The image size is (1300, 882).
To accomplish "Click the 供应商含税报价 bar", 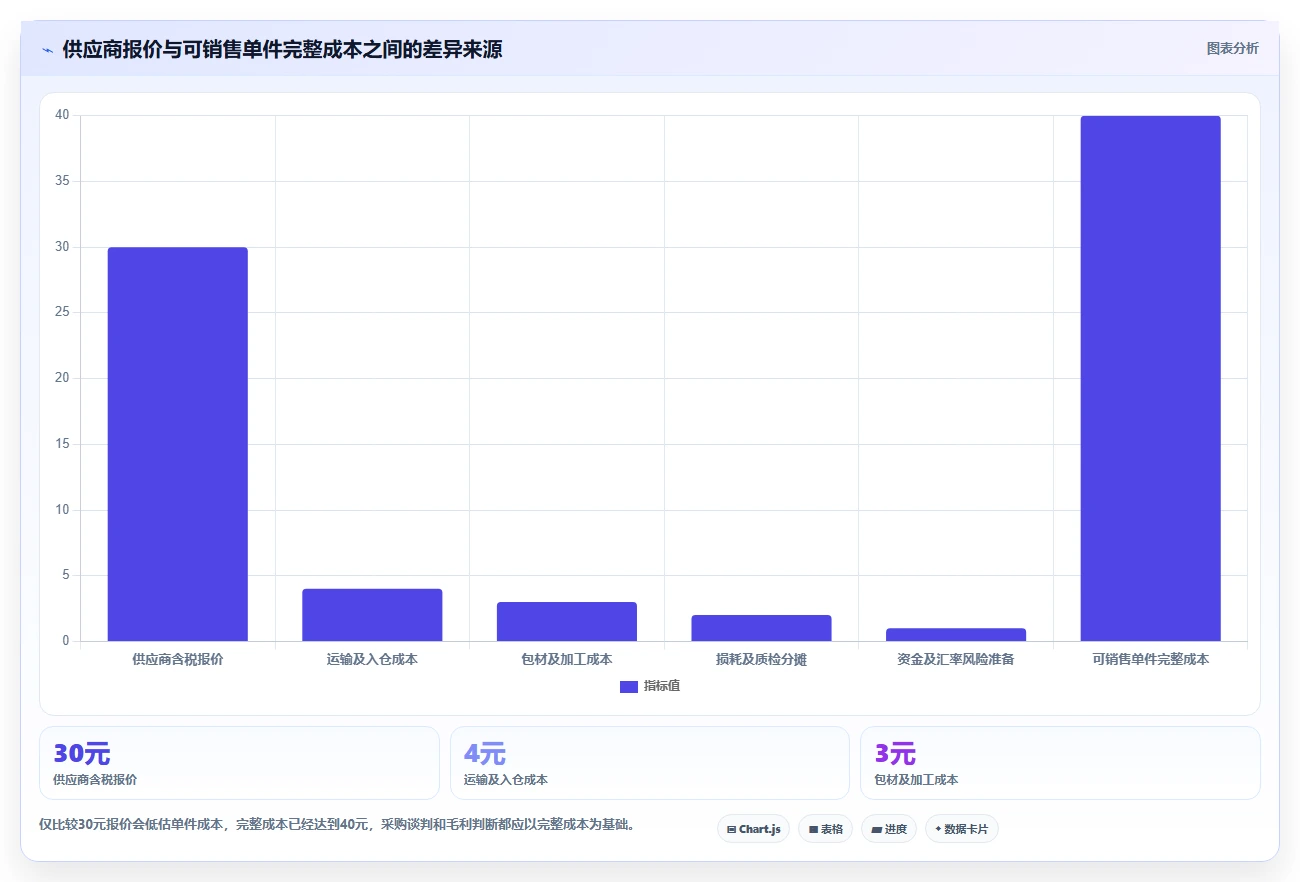I will [x=178, y=444].
